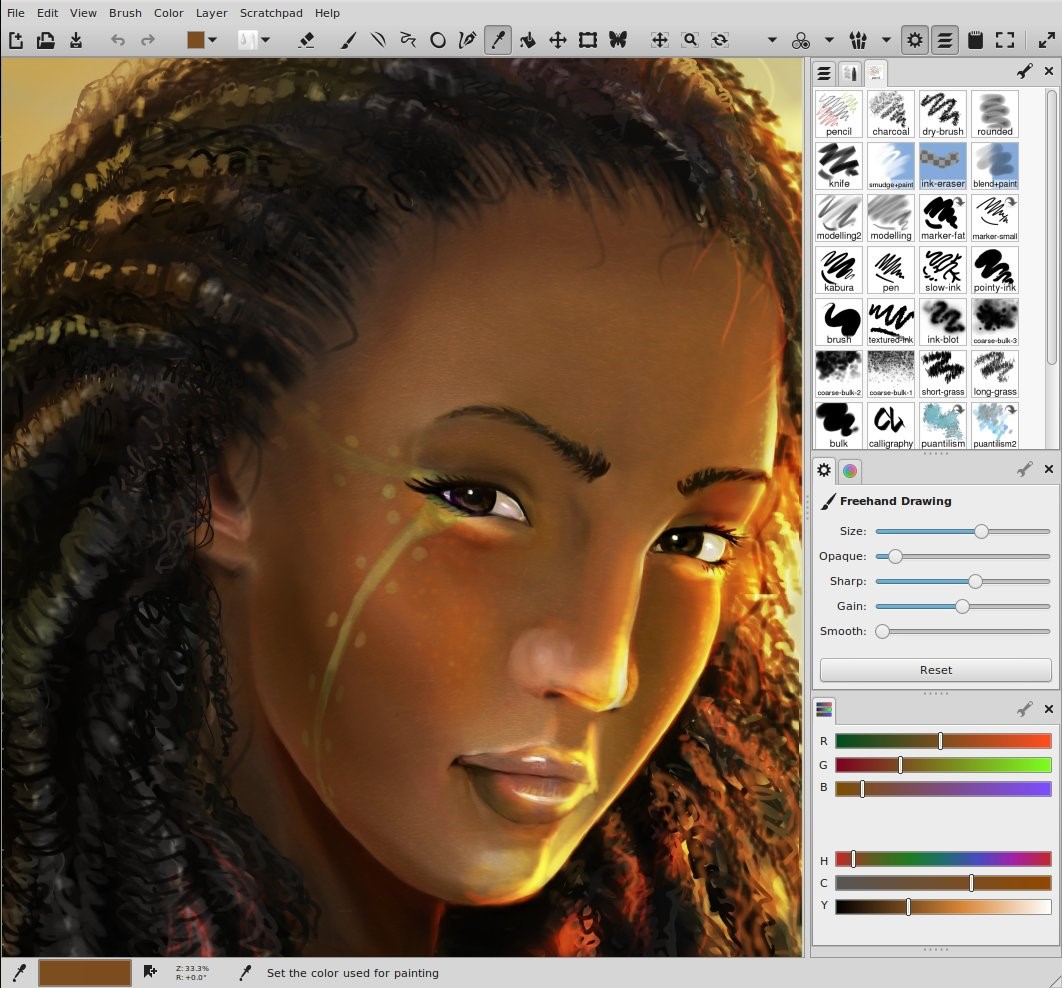Viewport: 1062px width, 988px height.
Task: Open the Scratchpad menu
Action: [271, 13]
